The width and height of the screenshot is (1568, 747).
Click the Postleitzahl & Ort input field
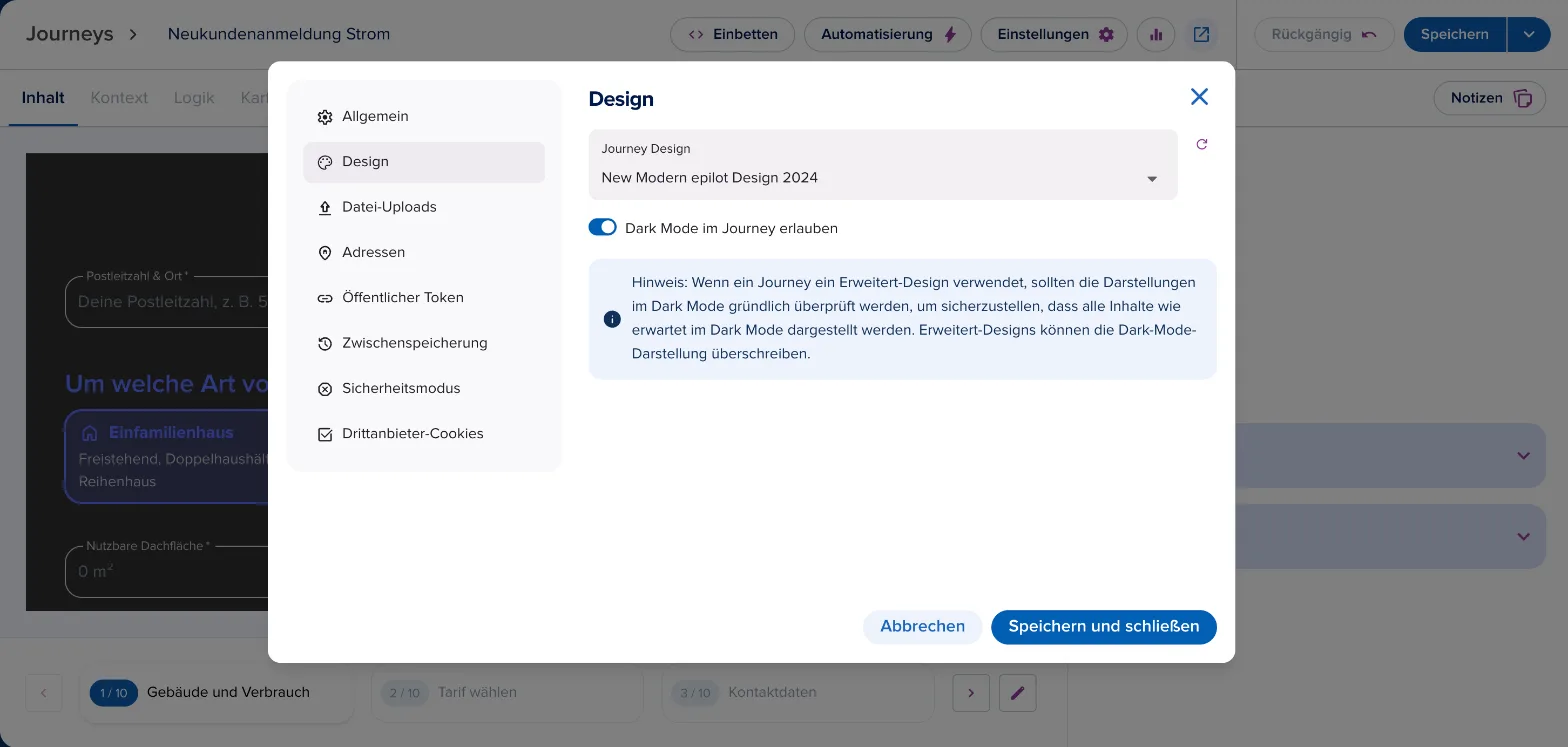(x=167, y=301)
